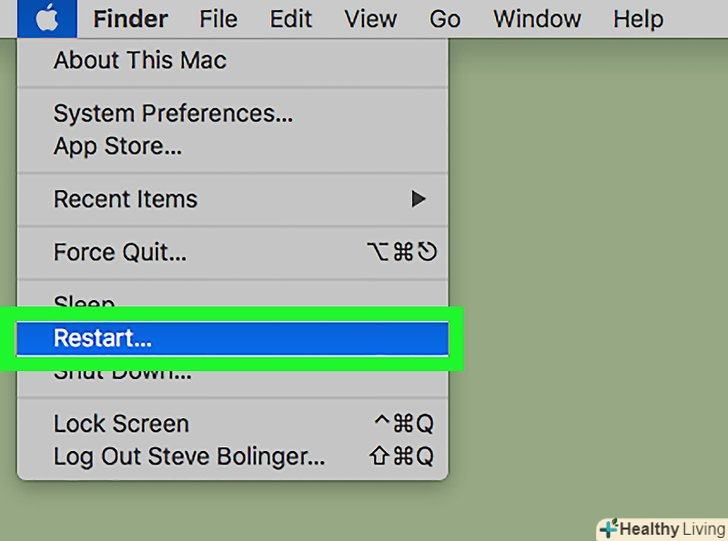Choose Lock Screen from the menu
The image size is (728, 541).
[121, 423]
